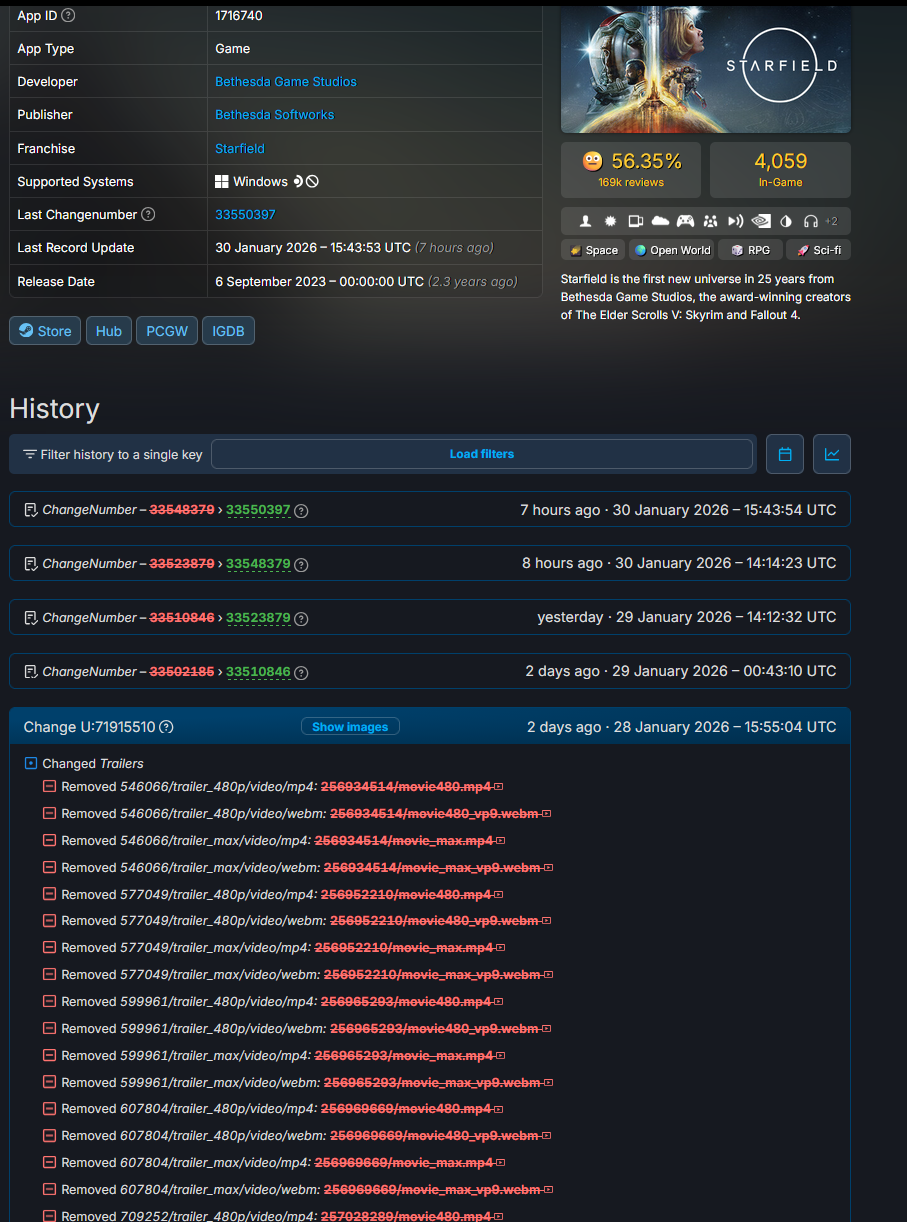Click the Steam Cloud feature icon
This screenshot has width=907, height=1222.
660,221
